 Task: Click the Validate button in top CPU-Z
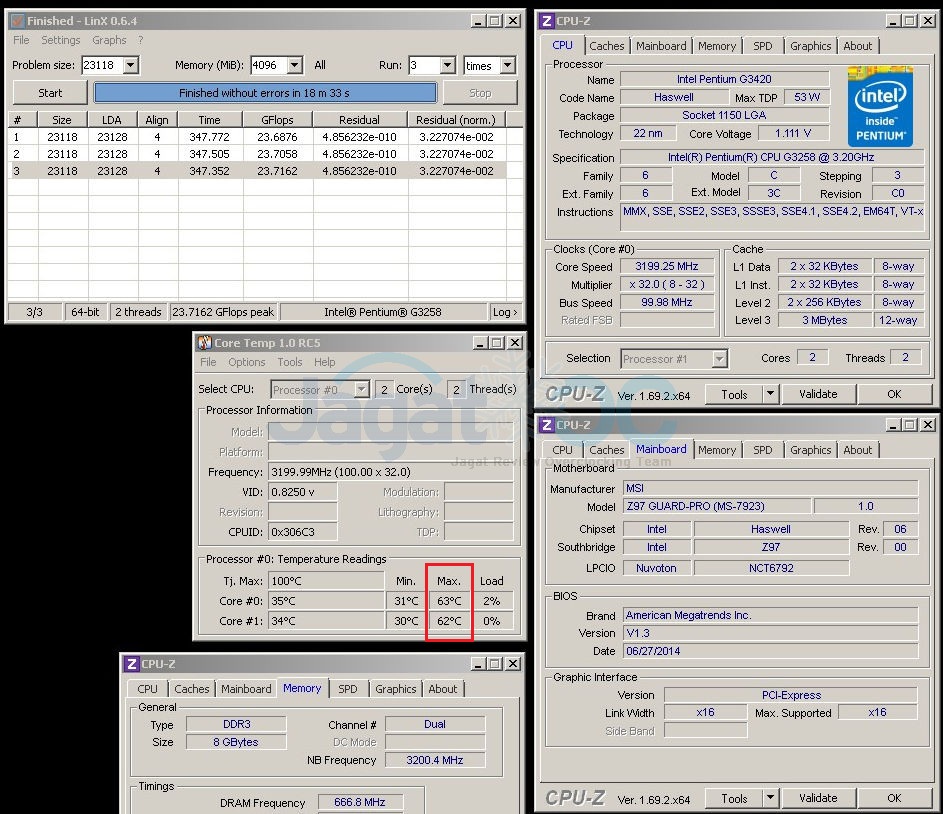(x=818, y=394)
